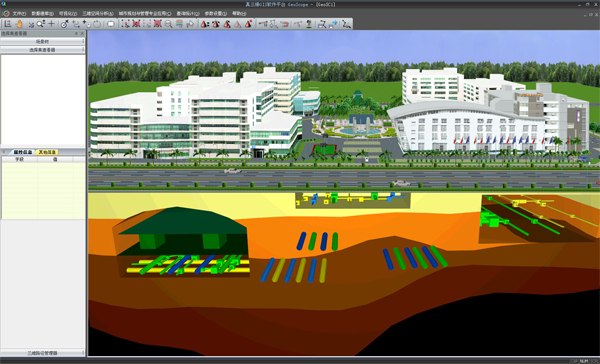Open the 文件 menu
This screenshot has height=364, width=600.
point(19,13)
